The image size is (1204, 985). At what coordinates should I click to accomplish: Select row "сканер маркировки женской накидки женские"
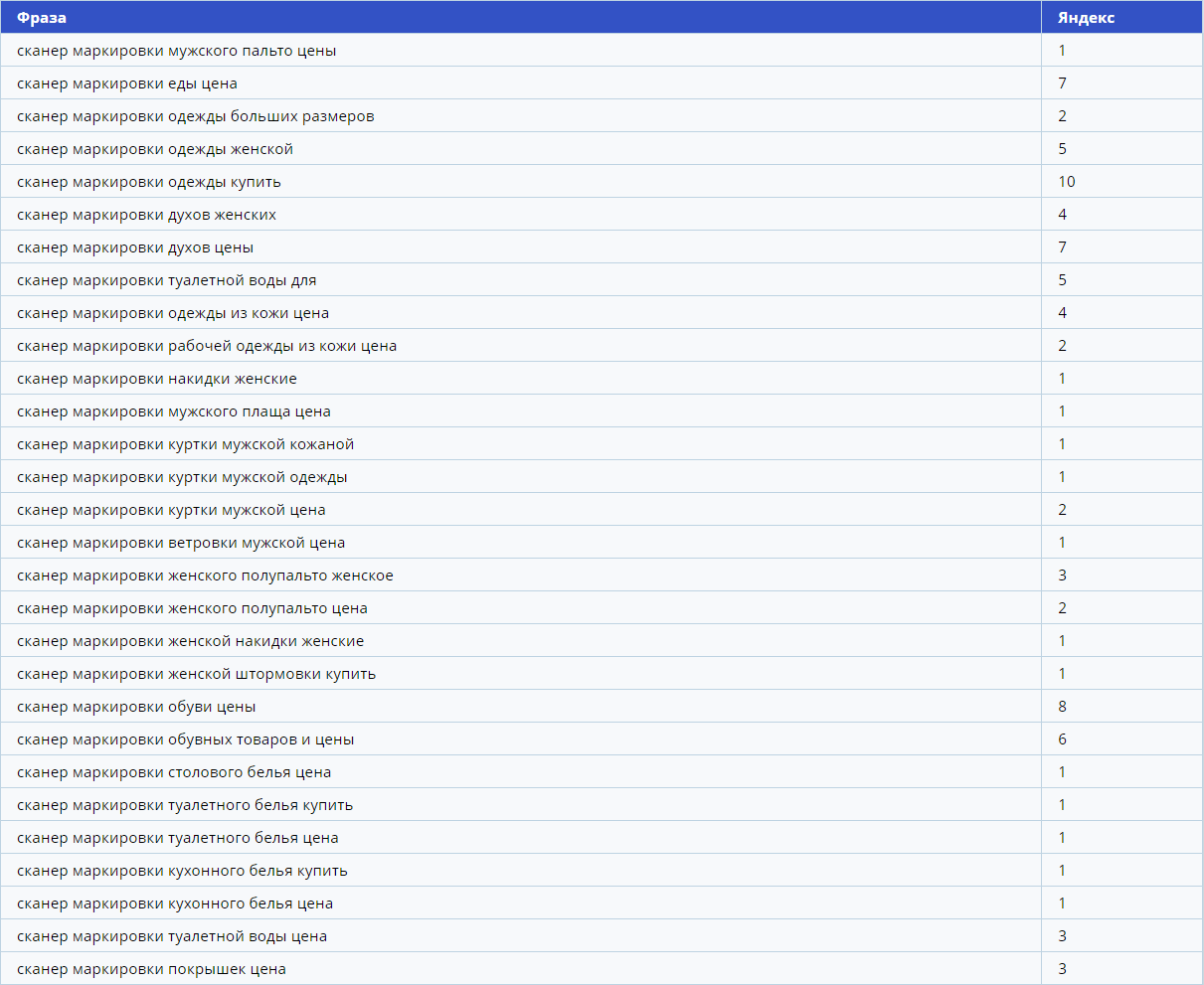602,641
